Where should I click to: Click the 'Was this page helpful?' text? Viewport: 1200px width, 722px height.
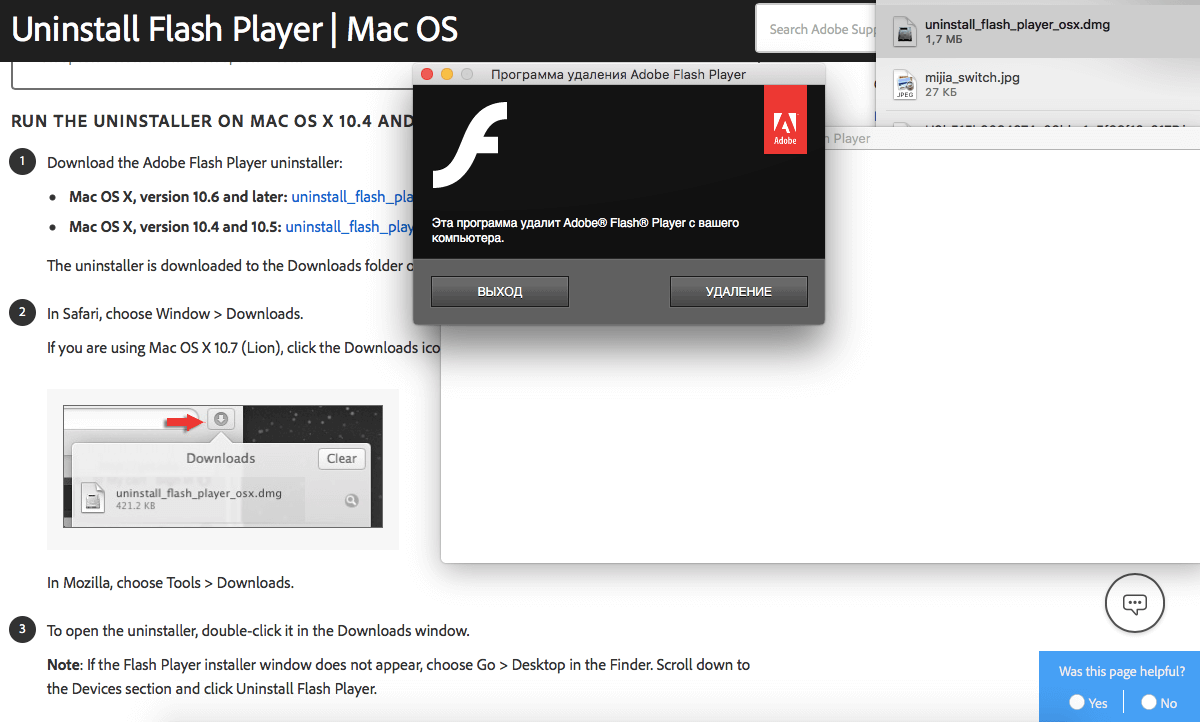[x=1122, y=671]
